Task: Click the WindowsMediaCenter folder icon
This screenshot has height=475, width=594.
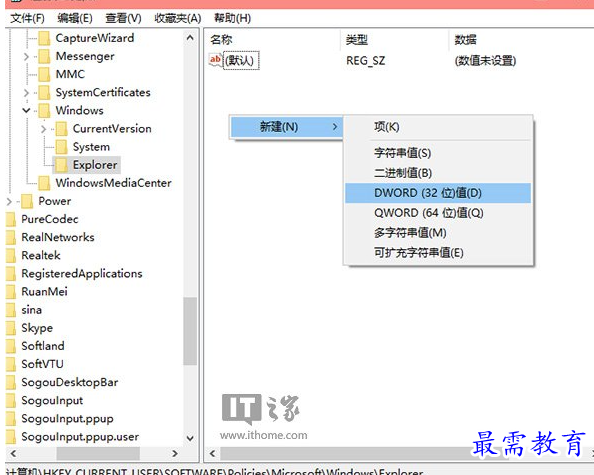Action: (44, 183)
